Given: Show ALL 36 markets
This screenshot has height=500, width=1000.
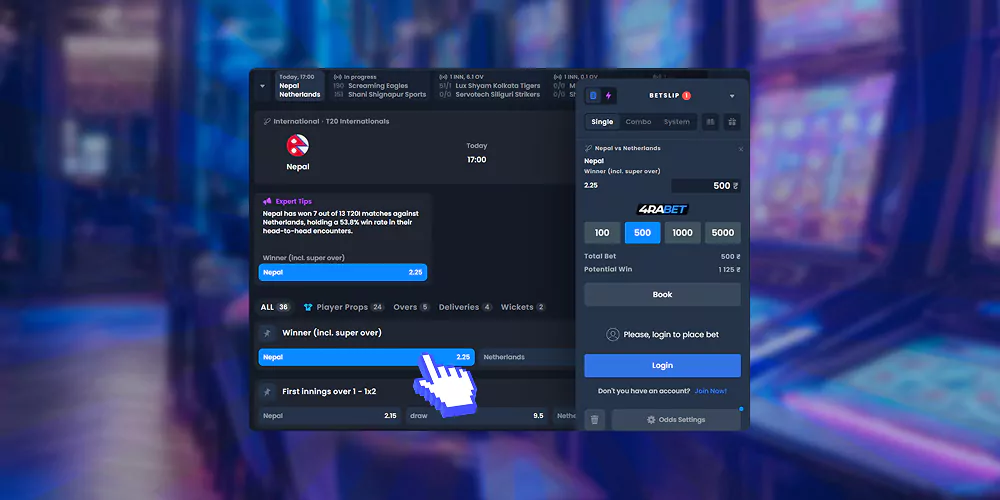Looking at the screenshot, I should (x=275, y=307).
